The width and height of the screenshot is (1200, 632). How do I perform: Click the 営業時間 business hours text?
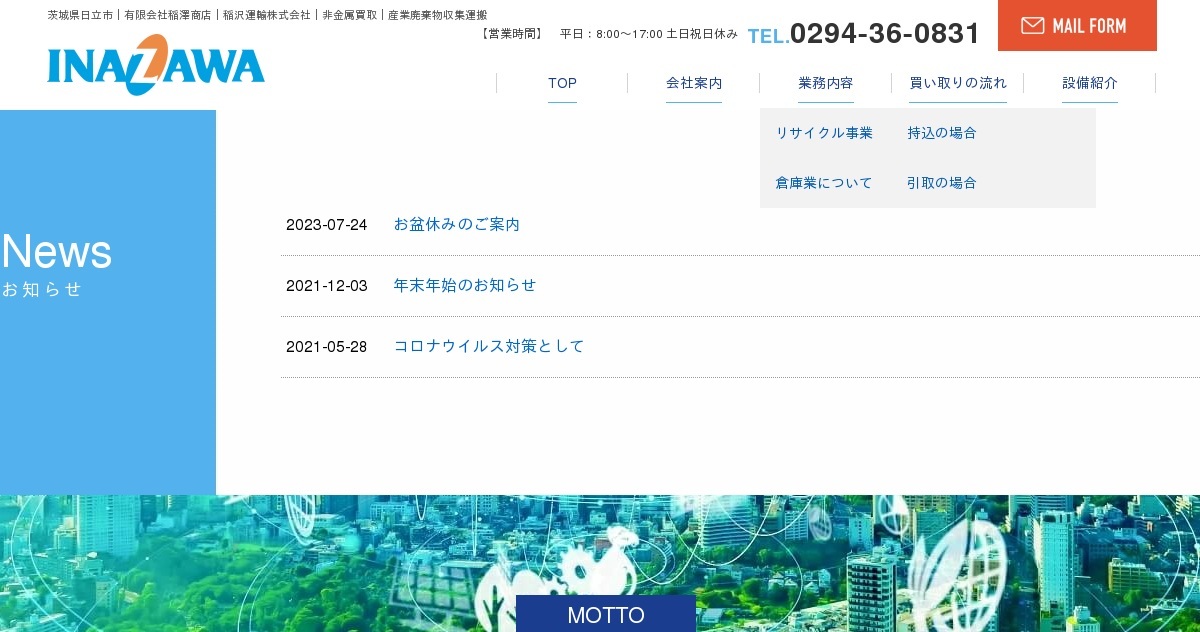pos(610,34)
